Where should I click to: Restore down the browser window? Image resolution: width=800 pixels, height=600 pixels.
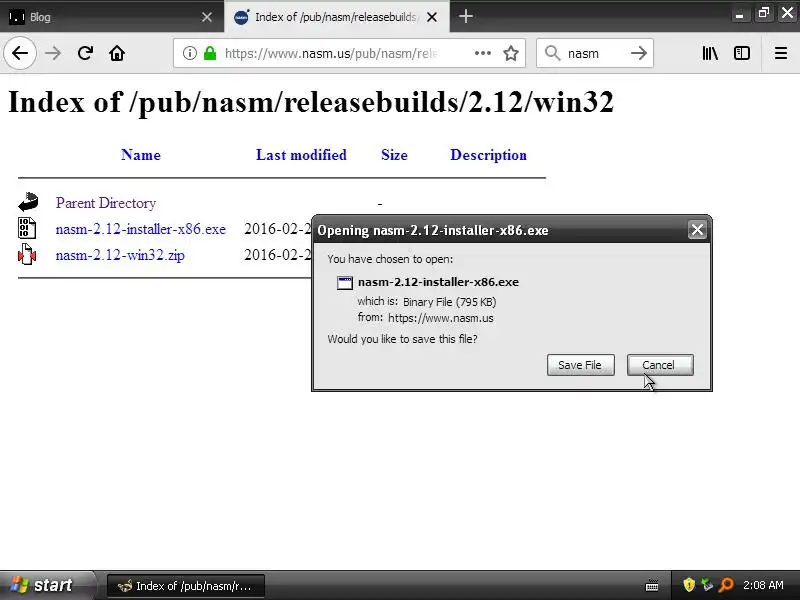coord(763,13)
